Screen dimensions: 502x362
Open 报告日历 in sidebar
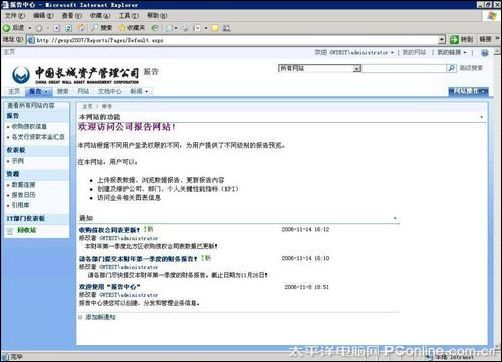click(x=23, y=195)
